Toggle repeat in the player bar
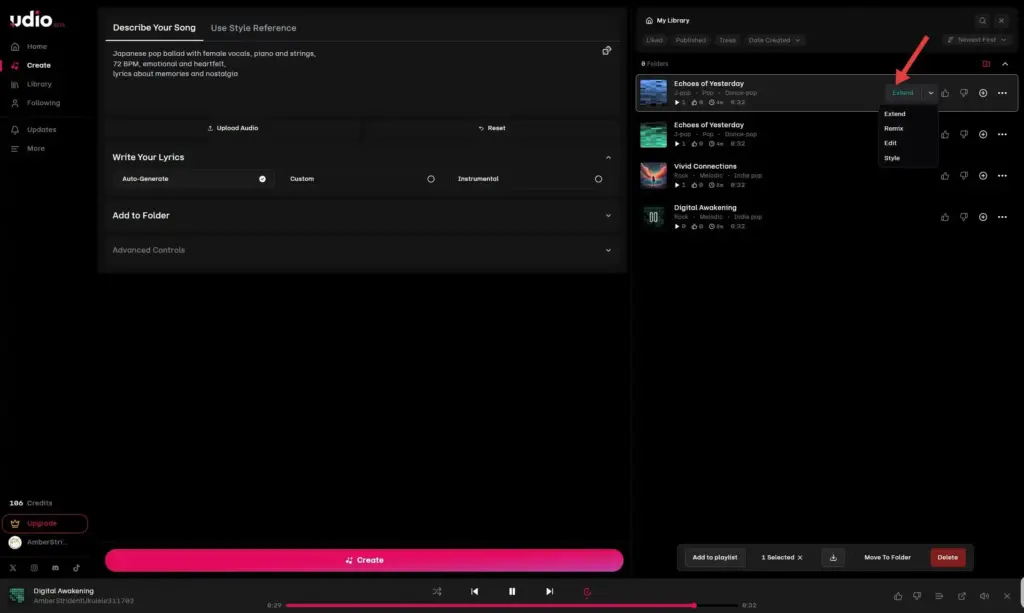This screenshot has width=1024, height=613. (587, 591)
